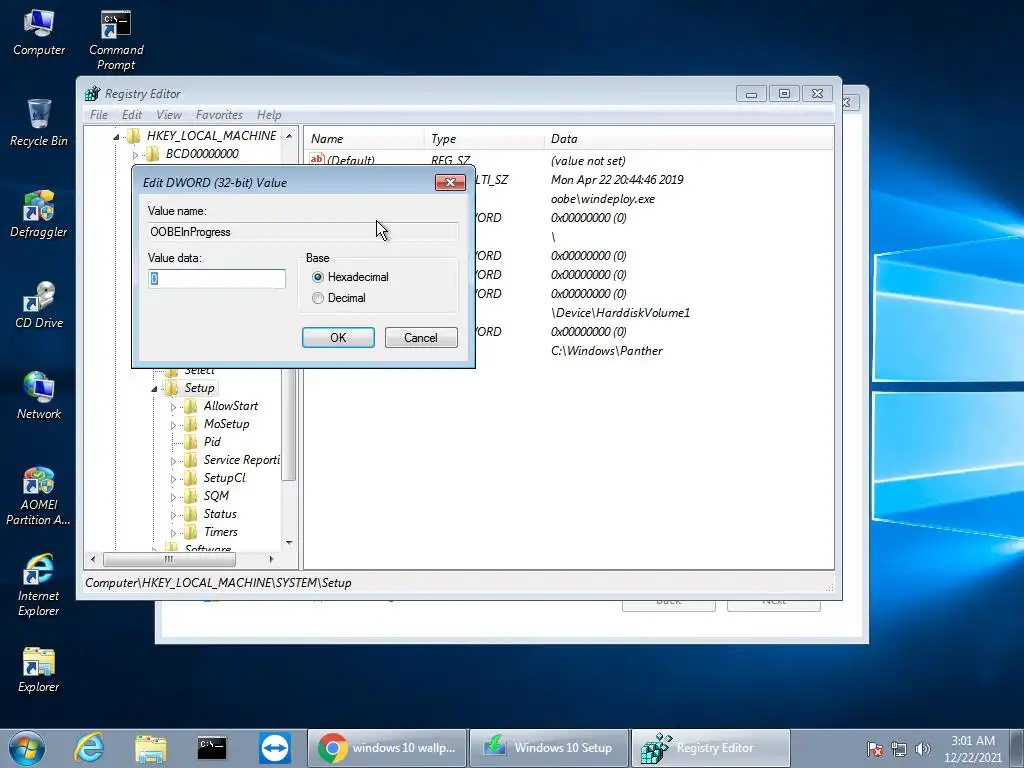This screenshot has height=768, width=1024.
Task: Open the Help menu
Action: coord(269,115)
